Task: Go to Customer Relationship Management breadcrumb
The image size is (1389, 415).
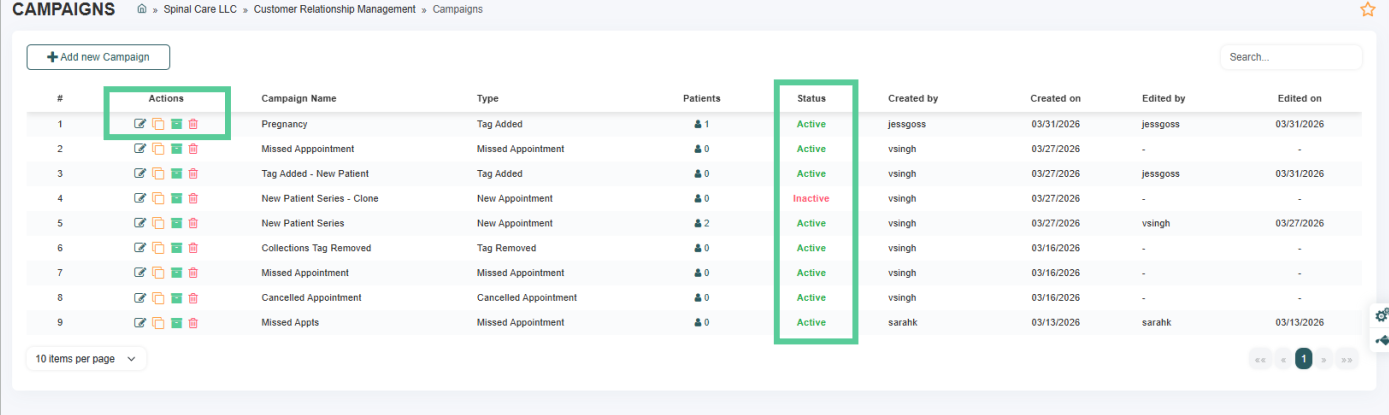Action: click(x=334, y=9)
